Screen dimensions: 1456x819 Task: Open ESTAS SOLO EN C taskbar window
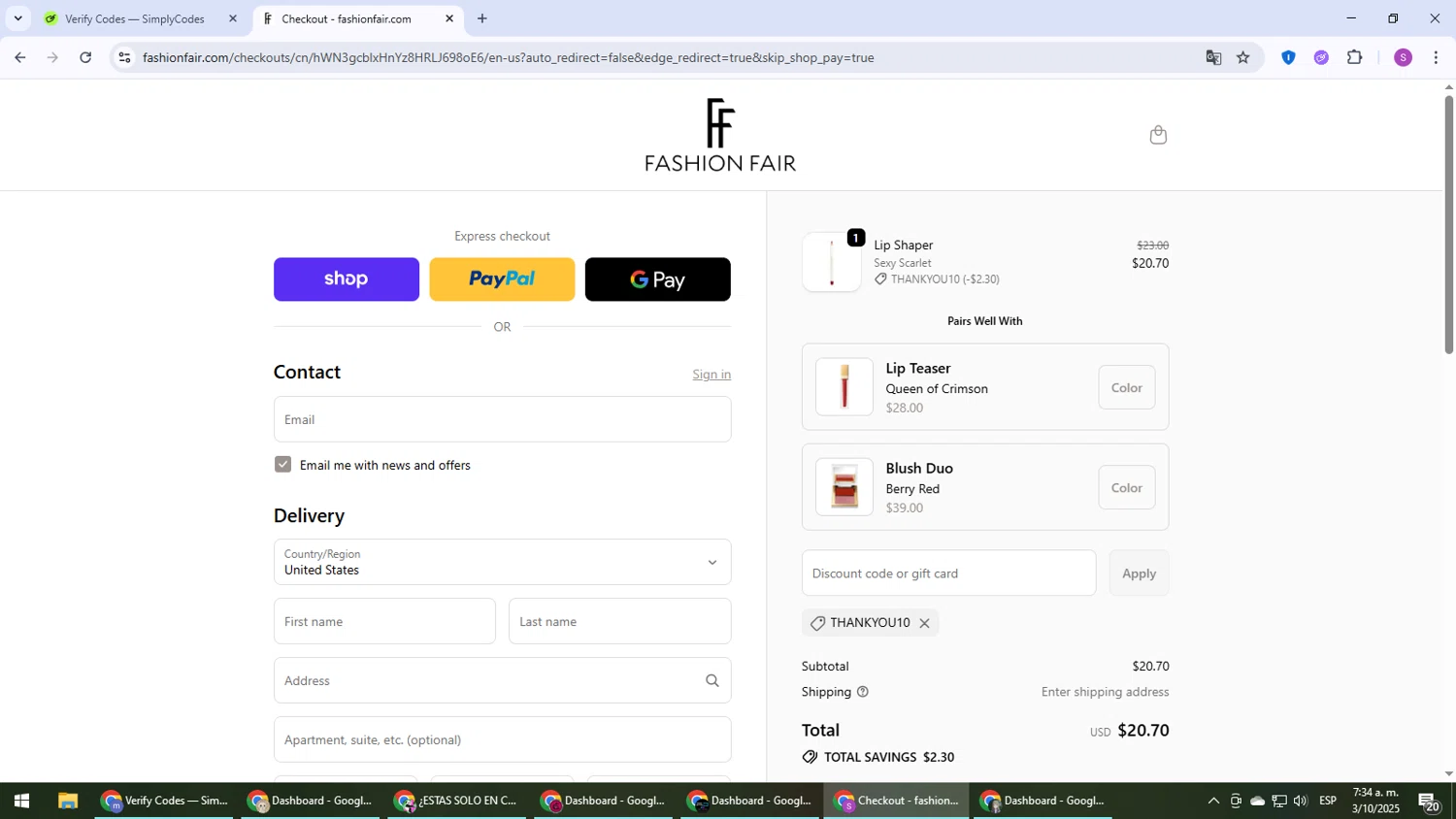[x=457, y=801]
